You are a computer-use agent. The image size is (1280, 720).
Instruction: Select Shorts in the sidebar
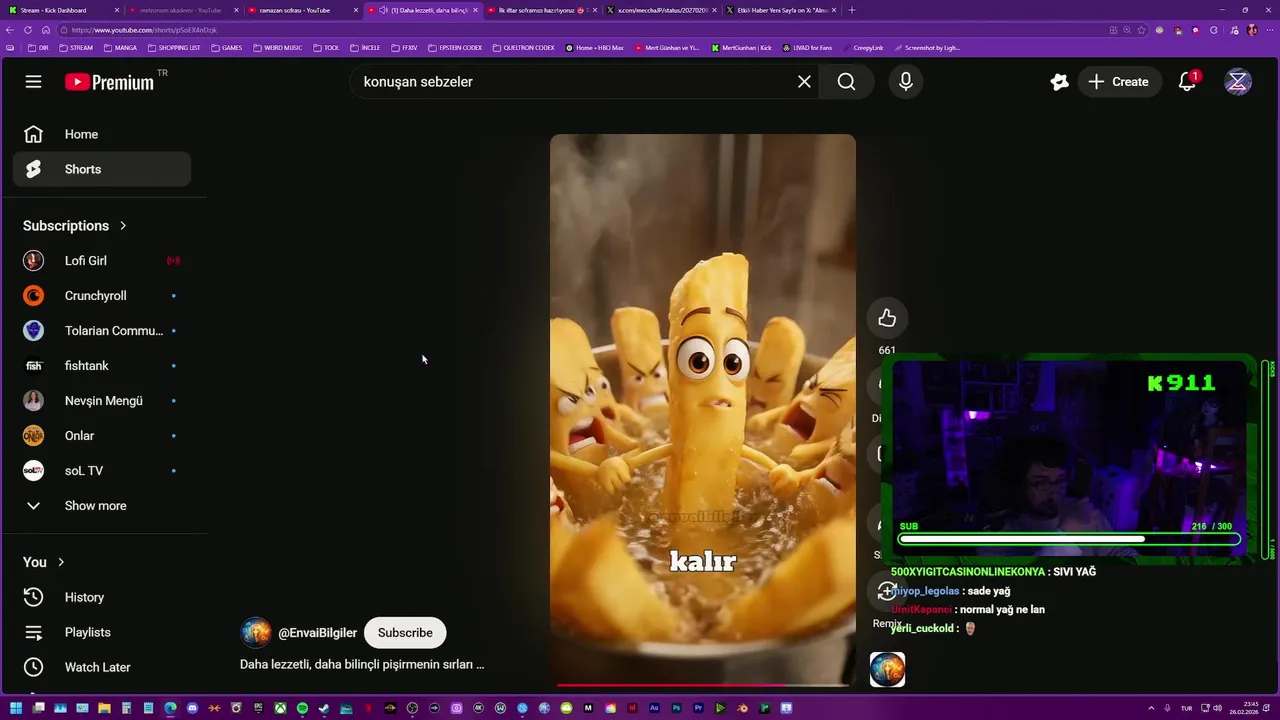point(102,169)
